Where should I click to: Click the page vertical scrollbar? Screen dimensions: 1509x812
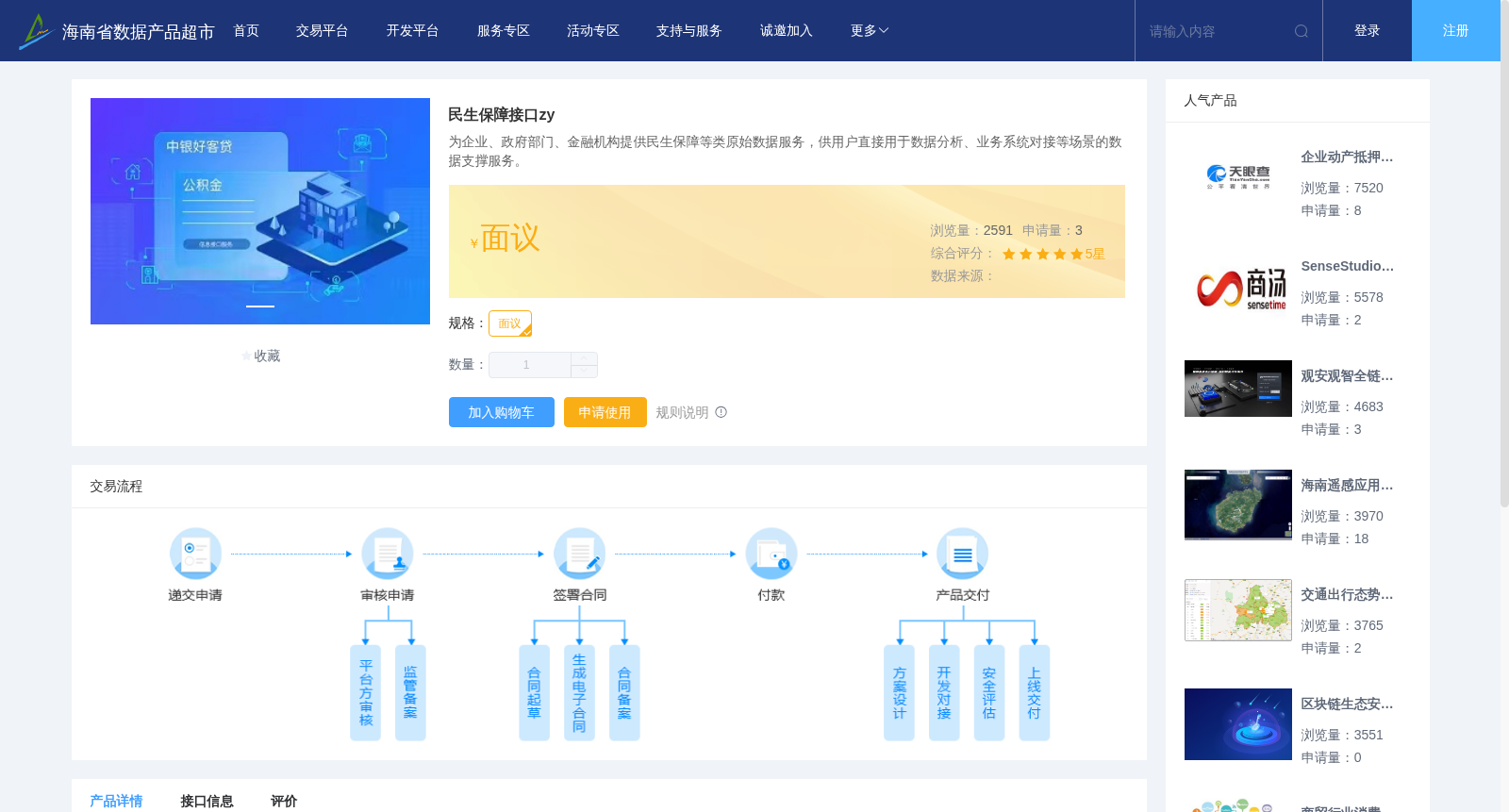(1504, 255)
